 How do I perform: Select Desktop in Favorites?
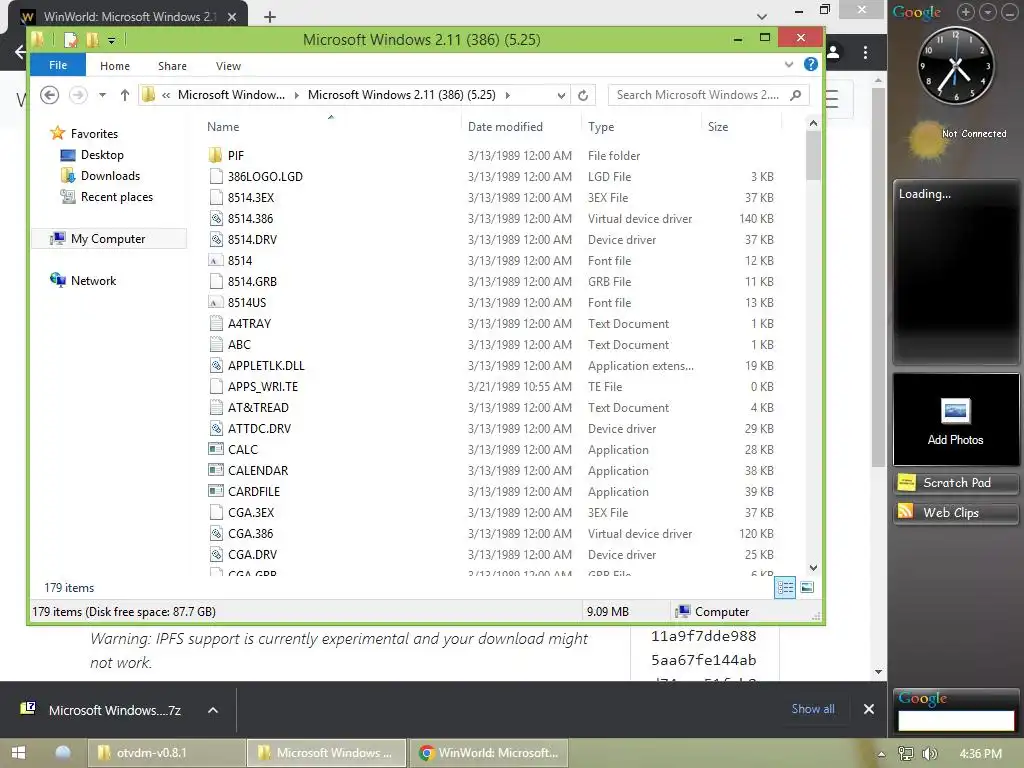coord(102,155)
